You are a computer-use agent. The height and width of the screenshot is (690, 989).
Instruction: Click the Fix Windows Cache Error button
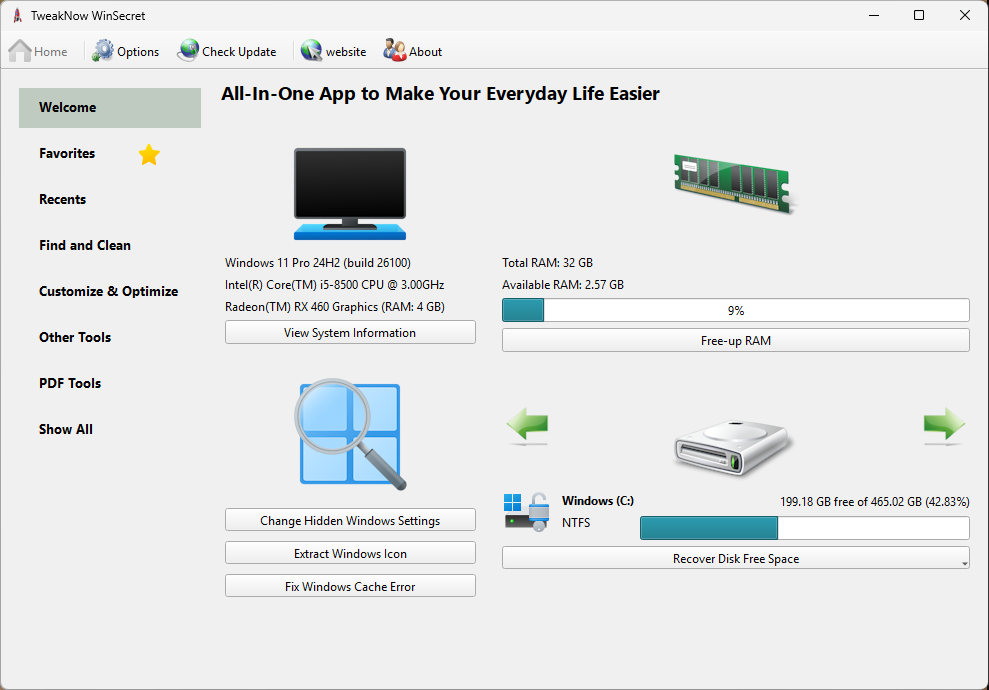[x=349, y=585]
